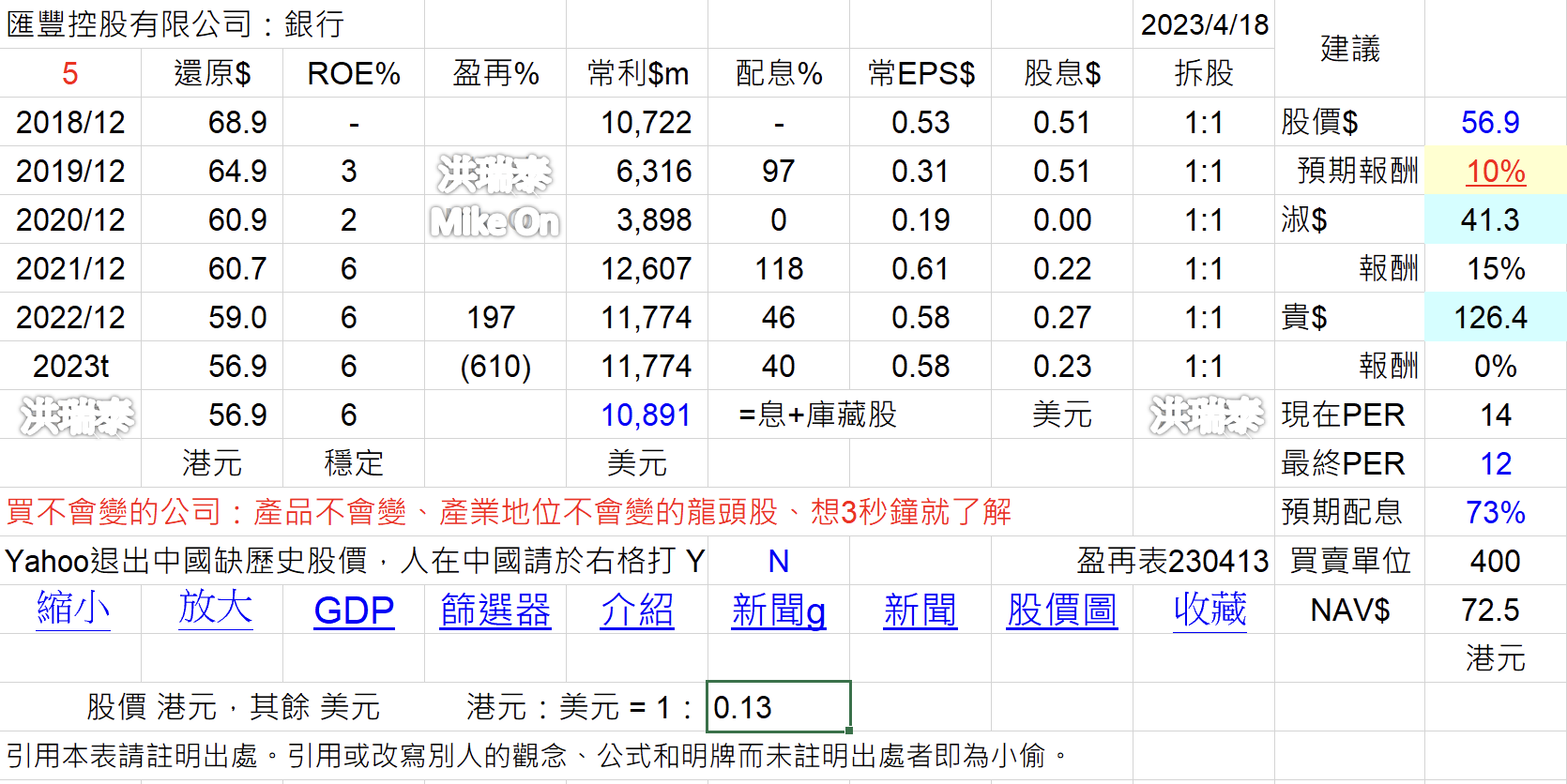Click the 股價 港元，其餘 美元 note

[233, 707]
